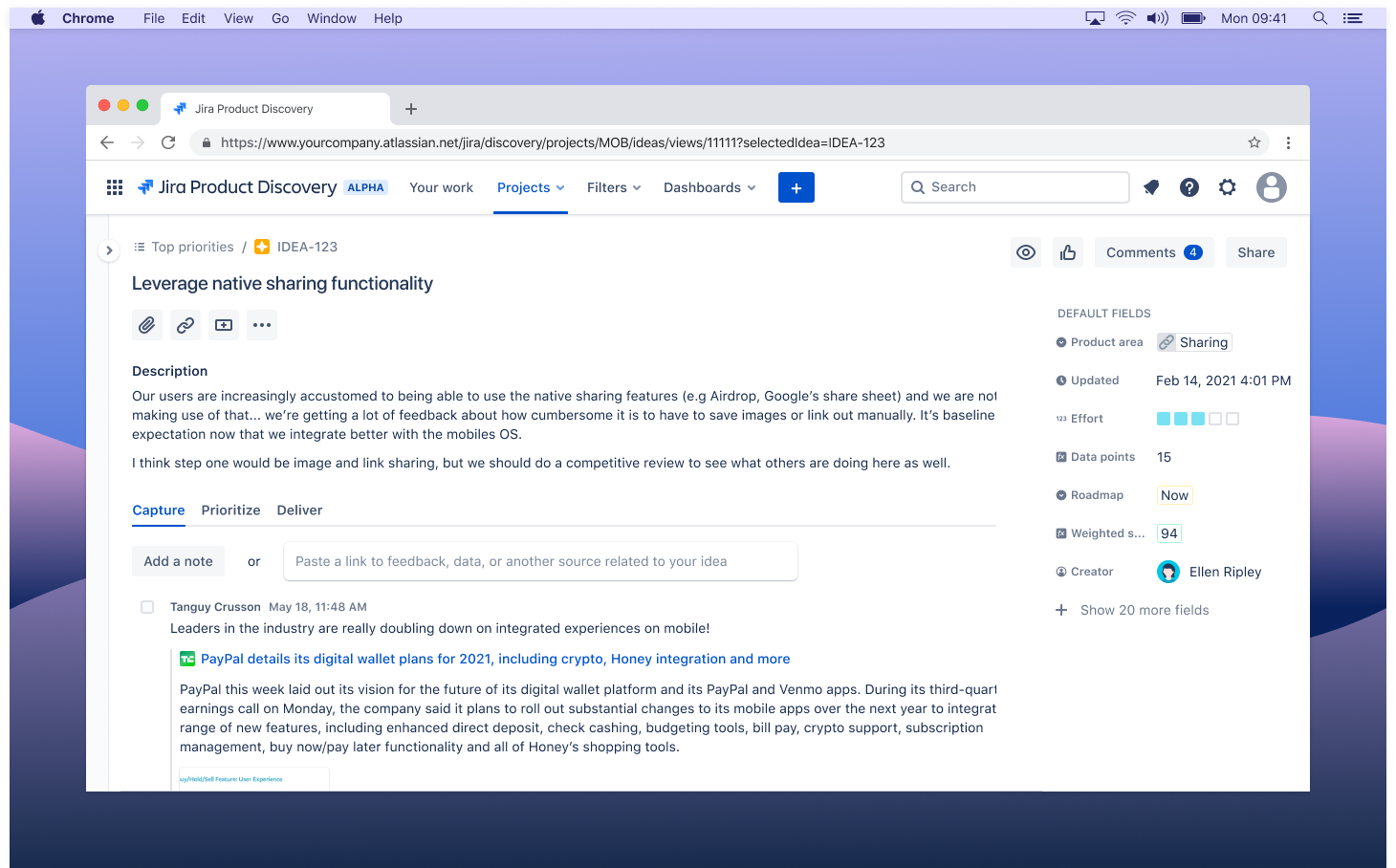This screenshot has height=868, width=1396.
Task: Click the thumbs up vote icon
Action: coord(1068,252)
